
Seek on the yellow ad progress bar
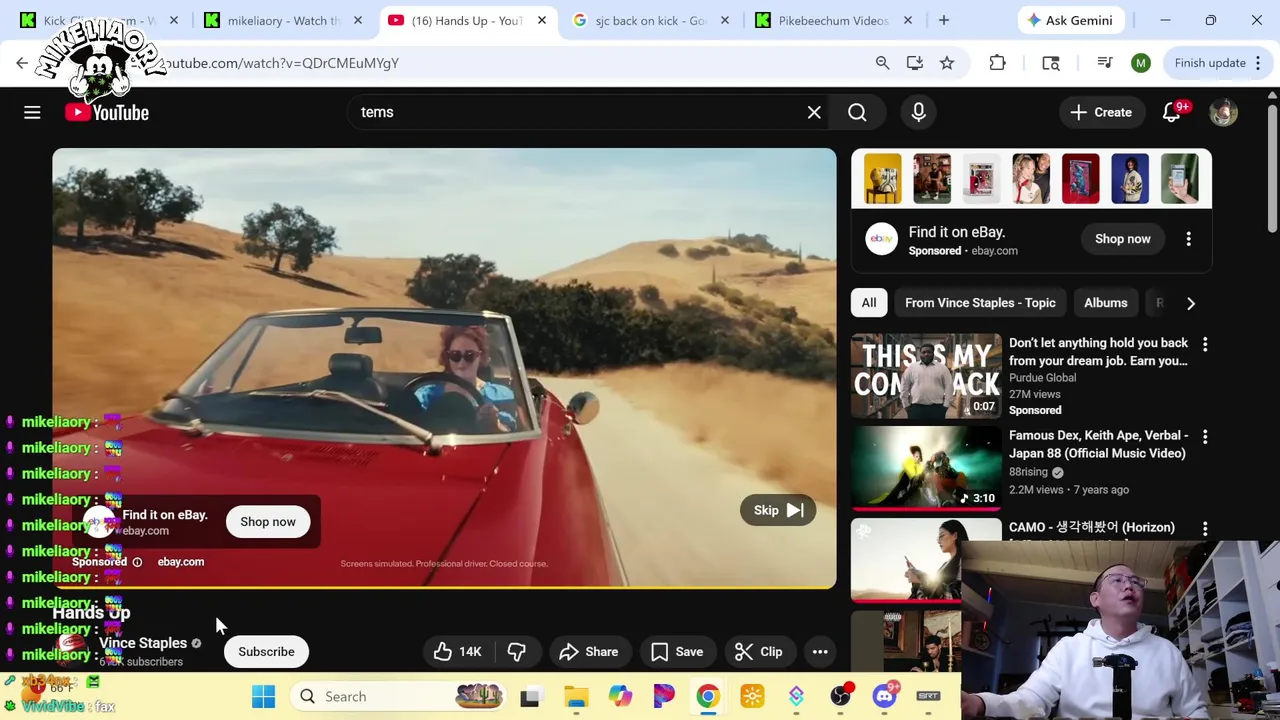pos(444,587)
